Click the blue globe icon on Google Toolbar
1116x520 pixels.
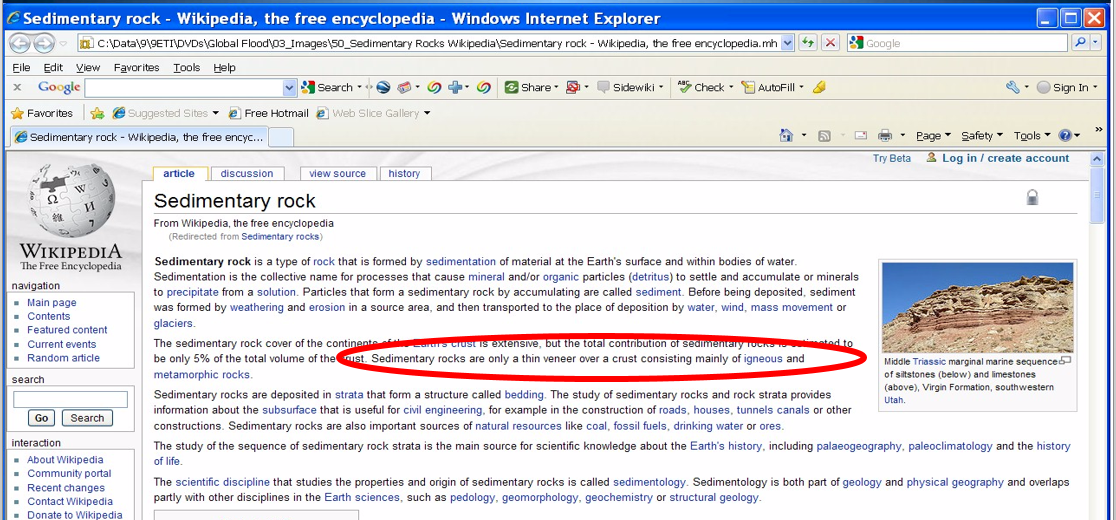coord(383,87)
